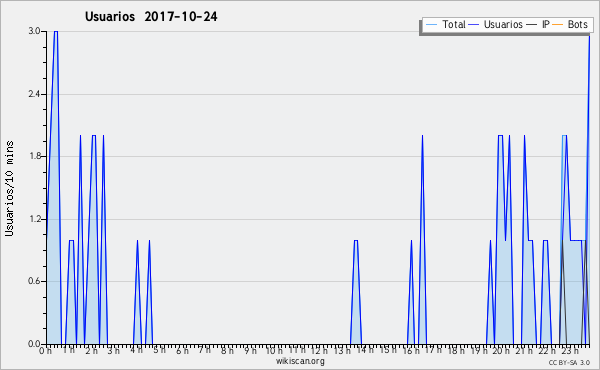
Task: Click the Total legend light-blue line swatch
Action: click(431, 25)
